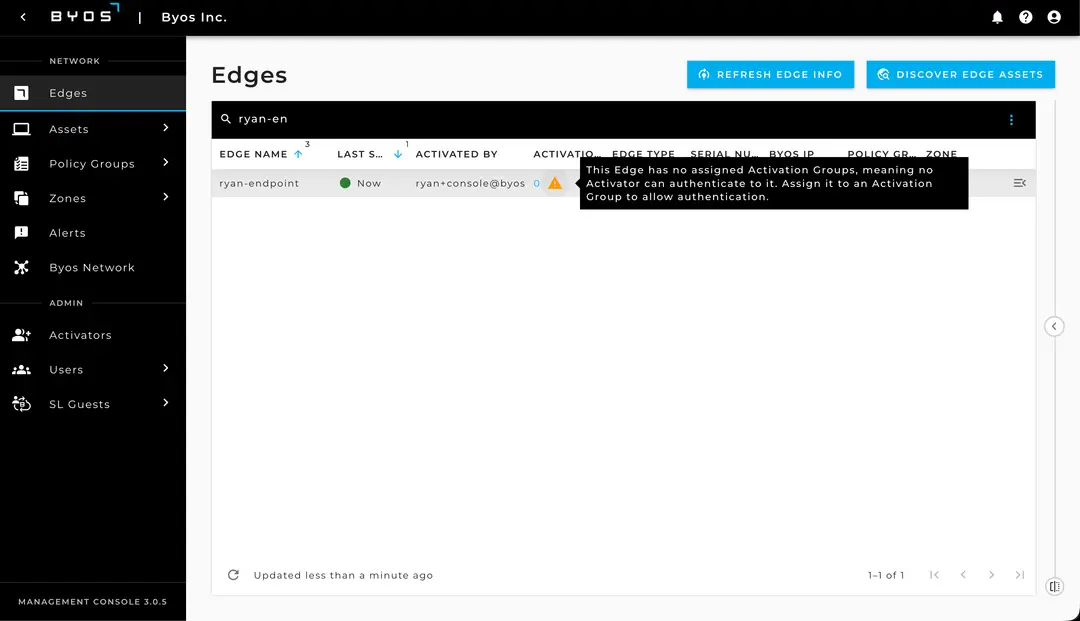1080x621 pixels.
Task: Open Byos Network in the sidebar
Action: (92, 267)
